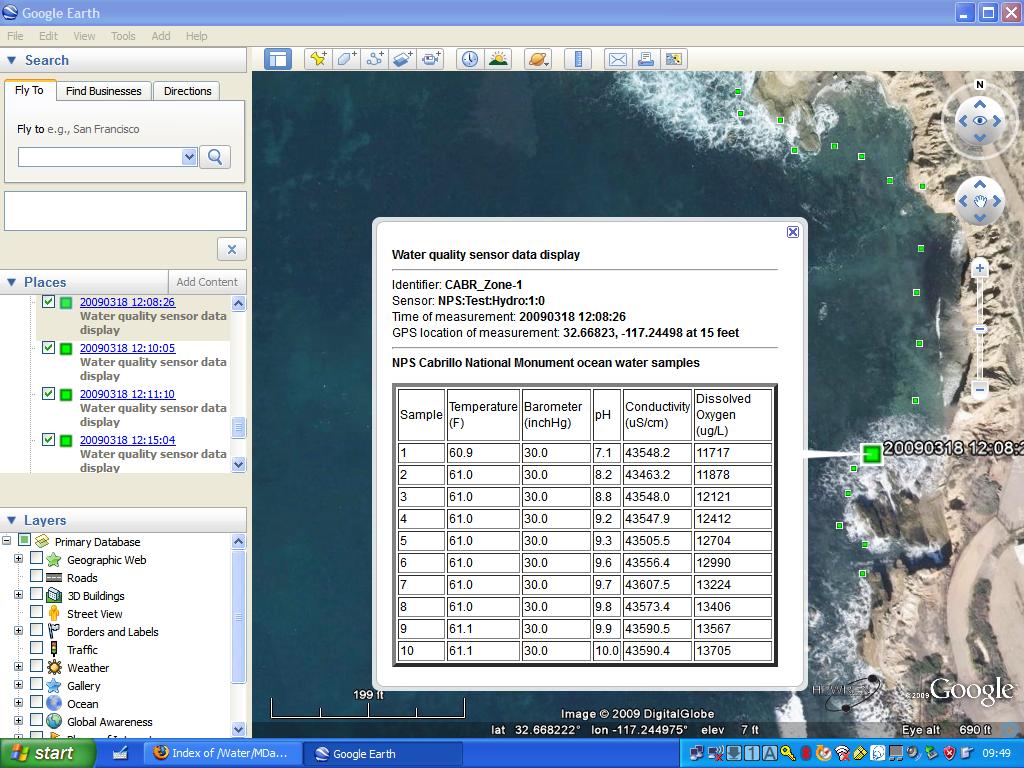Switch planets with the Saturn icon
The height and width of the screenshot is (768, 1024).
(538, 59)
